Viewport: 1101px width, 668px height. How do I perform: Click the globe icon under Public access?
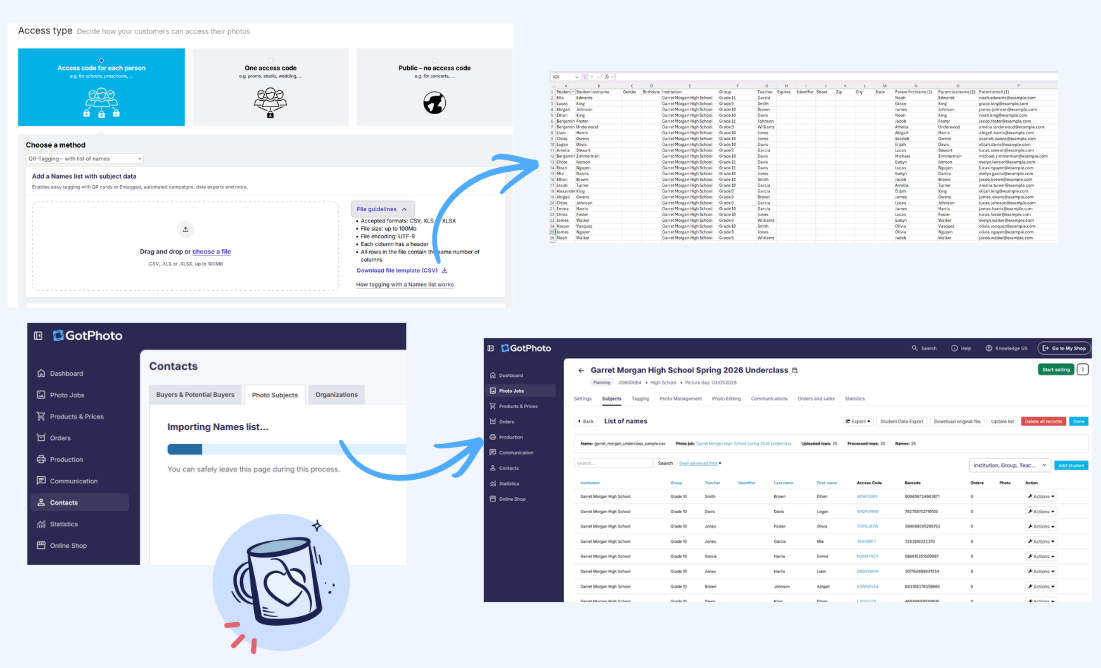coord(435,103)
